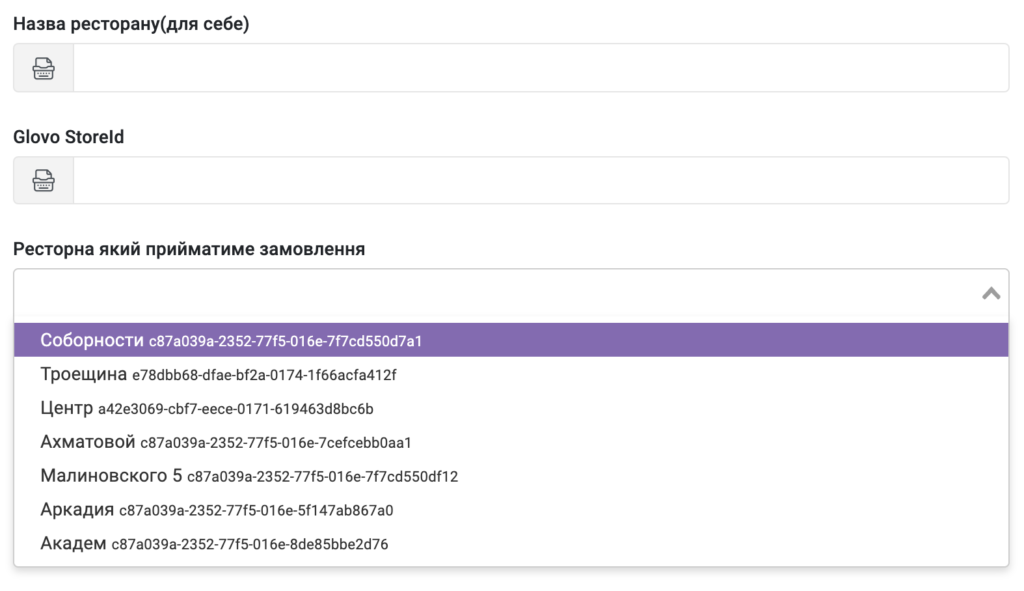
Task: Click the Ресторна який прийматиме замовлення label
Action: click(188, 249)
